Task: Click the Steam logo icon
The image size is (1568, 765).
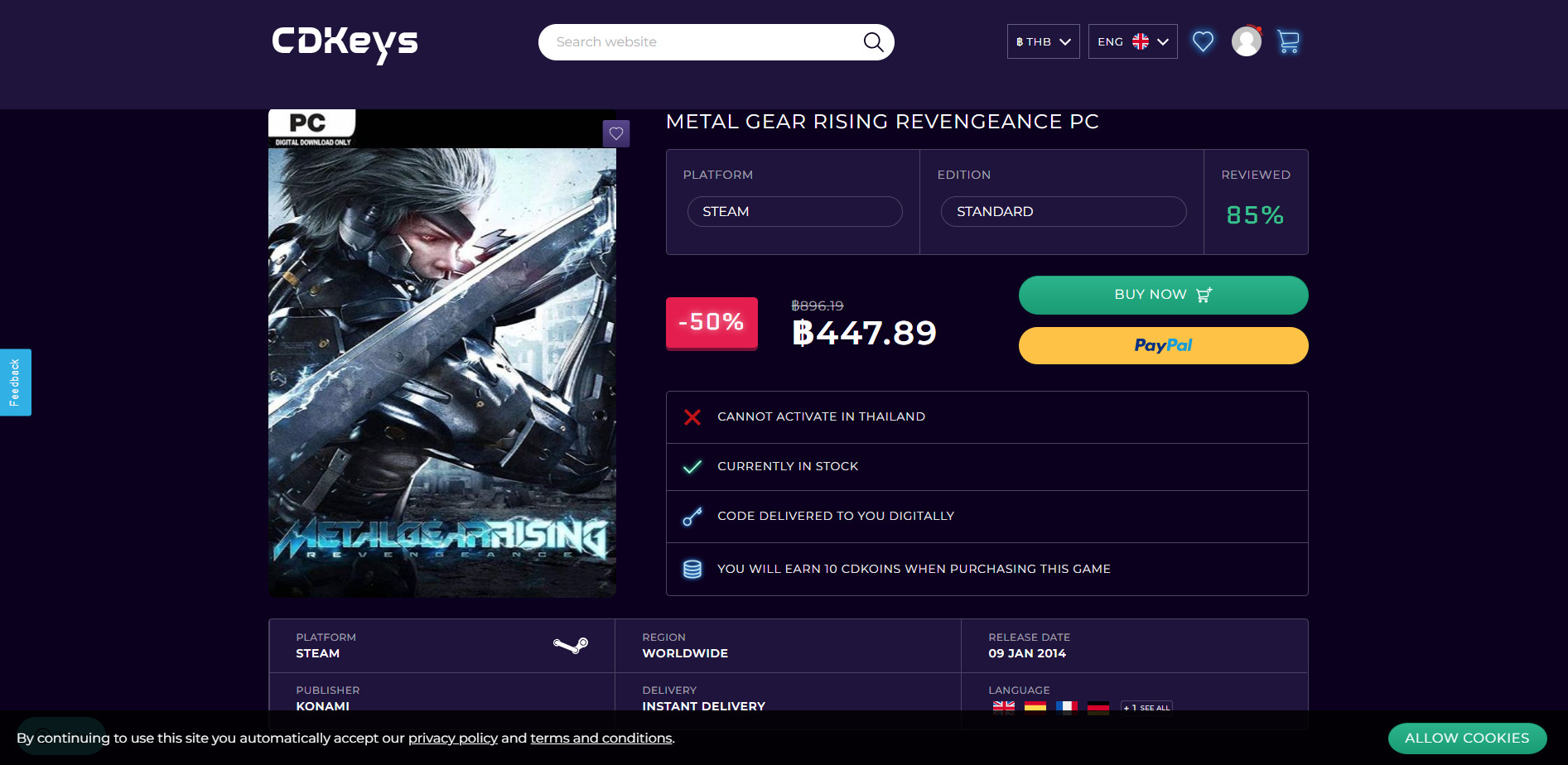Action: click(571, 645)
